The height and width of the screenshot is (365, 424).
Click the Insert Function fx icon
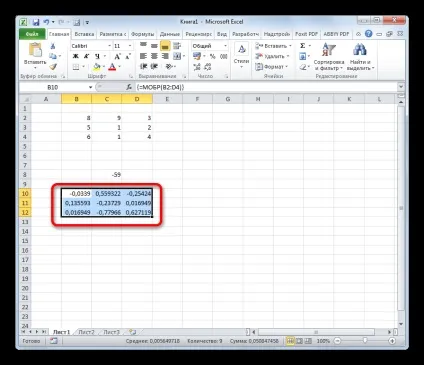pos(129,87)
